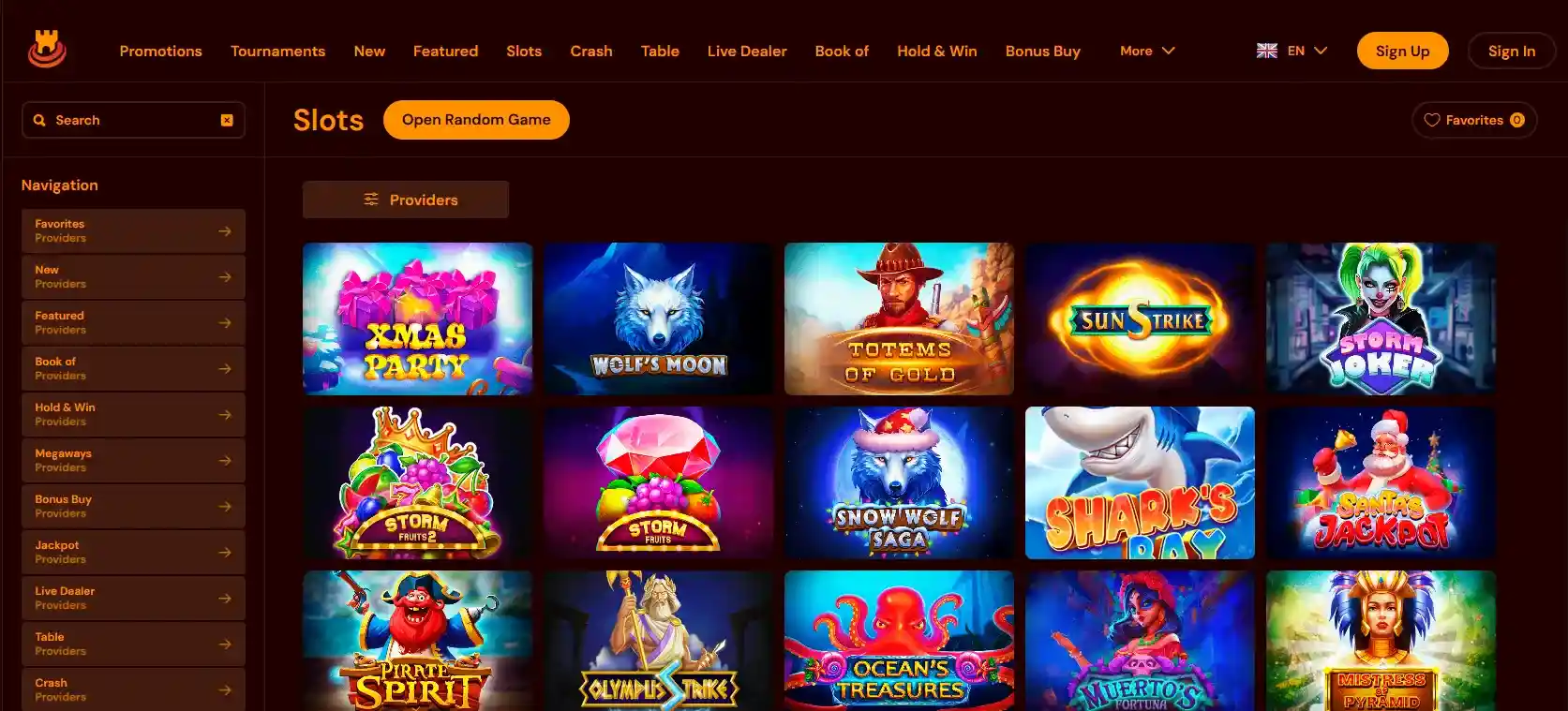Select the Hold & Win menu item
Viewport: 1568px width, 711px height.
click(x=937, y=51)
